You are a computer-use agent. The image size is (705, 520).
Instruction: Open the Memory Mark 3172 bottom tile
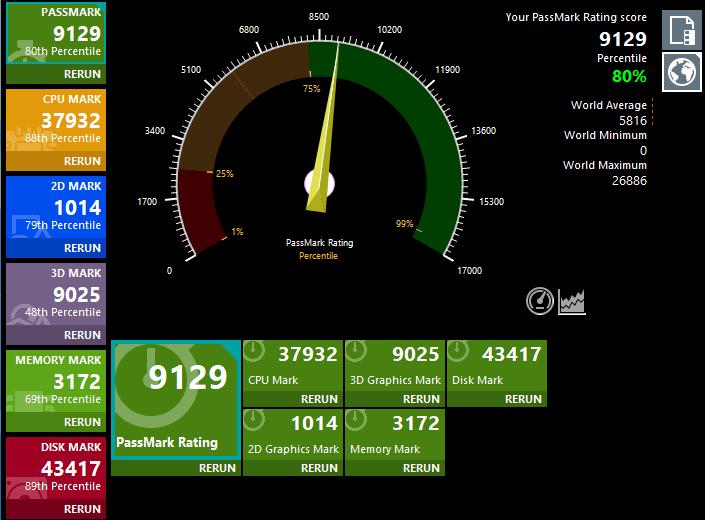[395, 435]
